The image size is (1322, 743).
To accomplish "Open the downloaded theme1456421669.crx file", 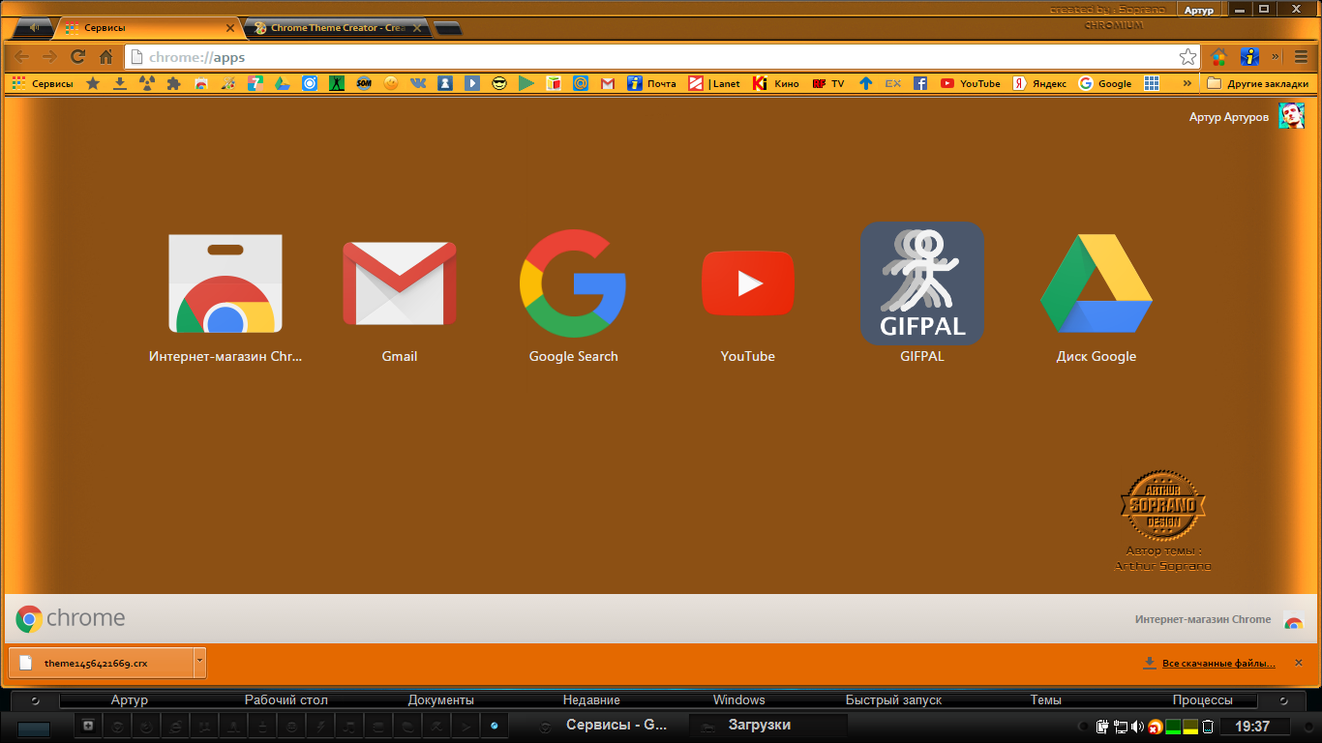I will (x=101, y=662).
